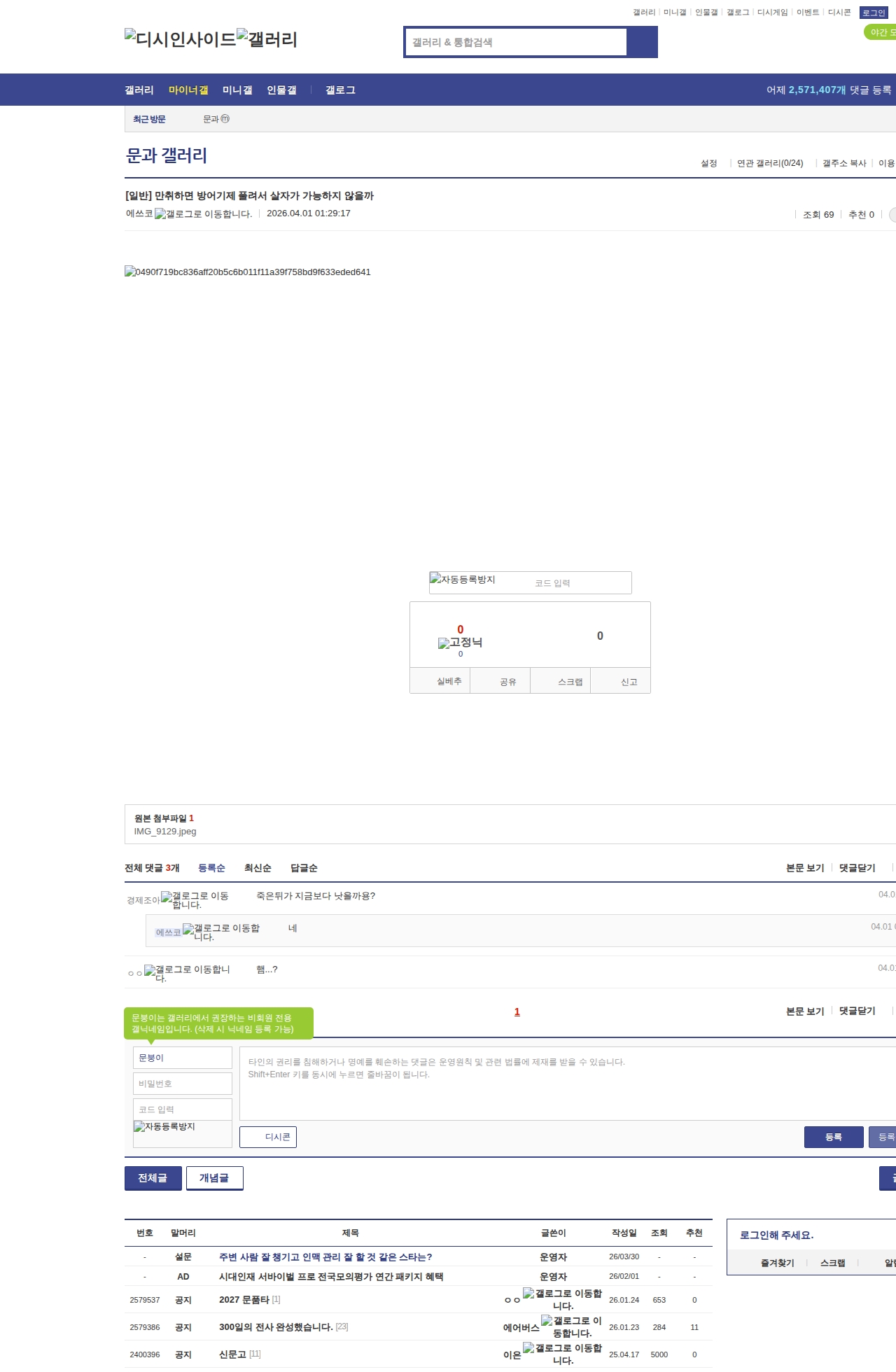Click the DCInside logo image in the header
The image size is (896, 1372).
(180, 39)
